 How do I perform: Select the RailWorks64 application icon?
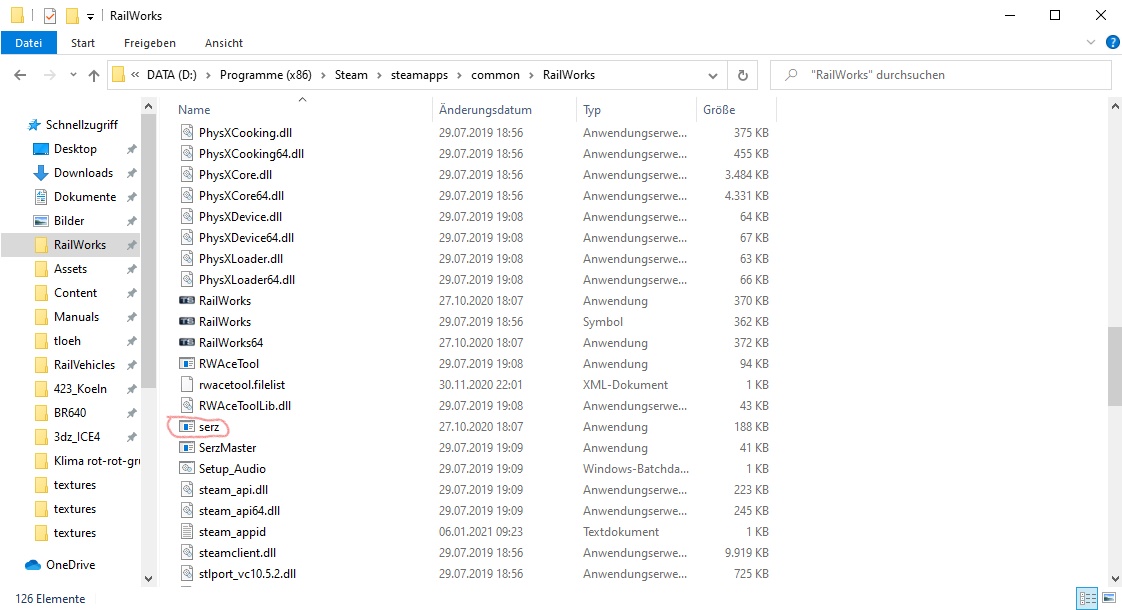[186, 343]
